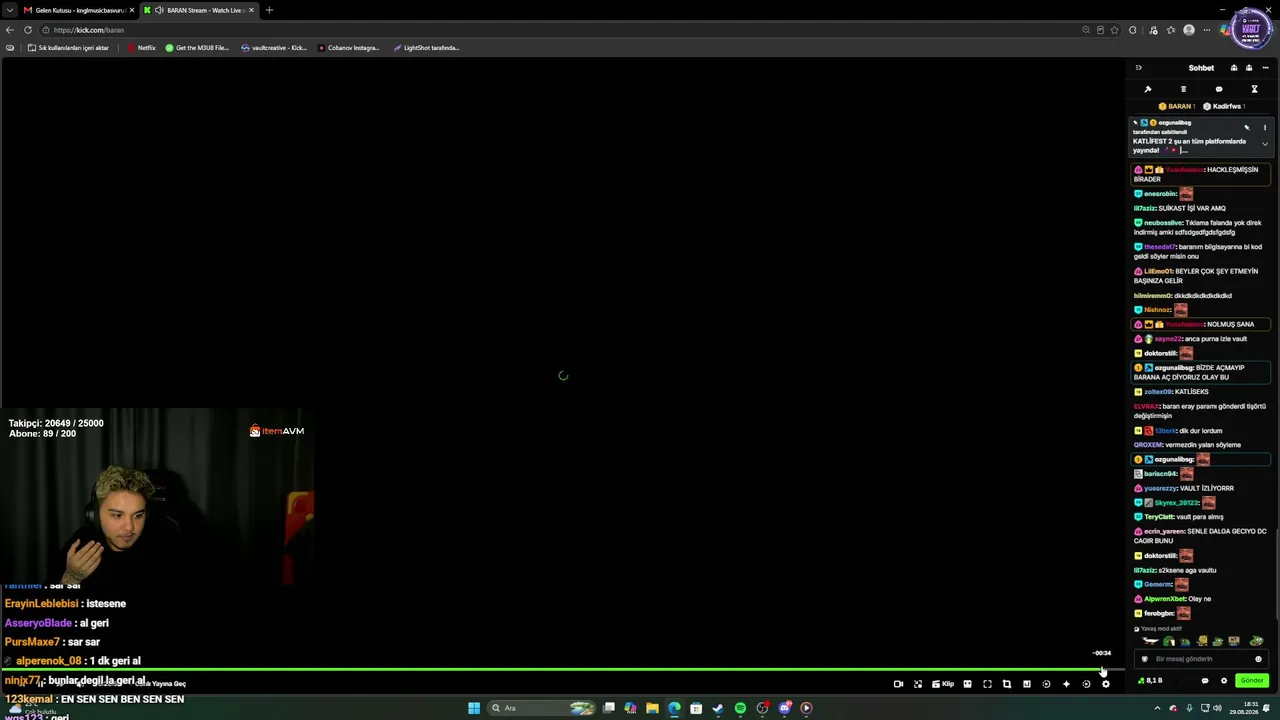
Task: Click the speech bubble icon in chat toolbar
Action: [x=1219, y=89]
